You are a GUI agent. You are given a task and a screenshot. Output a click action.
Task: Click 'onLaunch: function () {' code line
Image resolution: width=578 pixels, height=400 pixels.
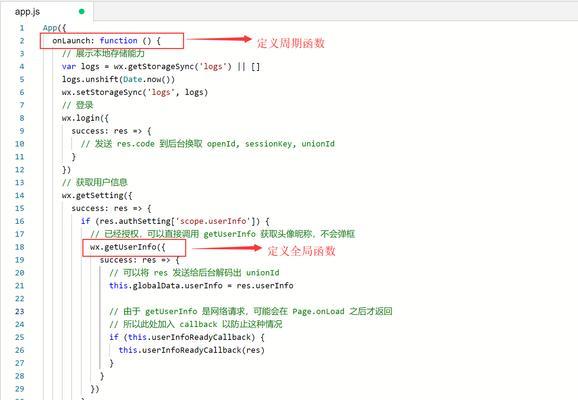tap(106, 41)
